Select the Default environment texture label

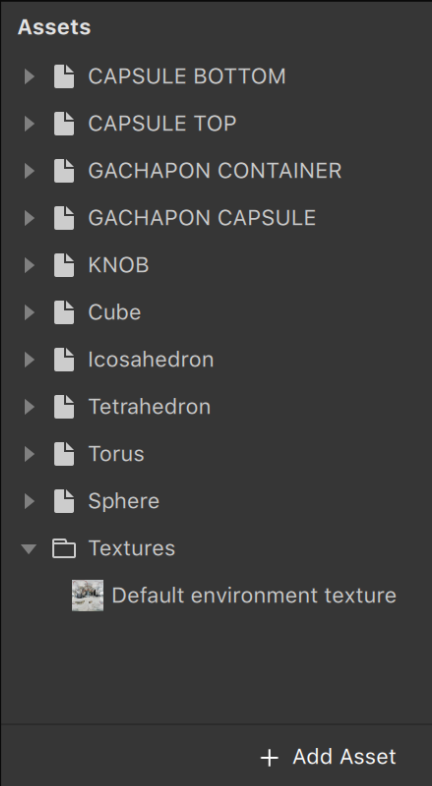click(254, 596)
